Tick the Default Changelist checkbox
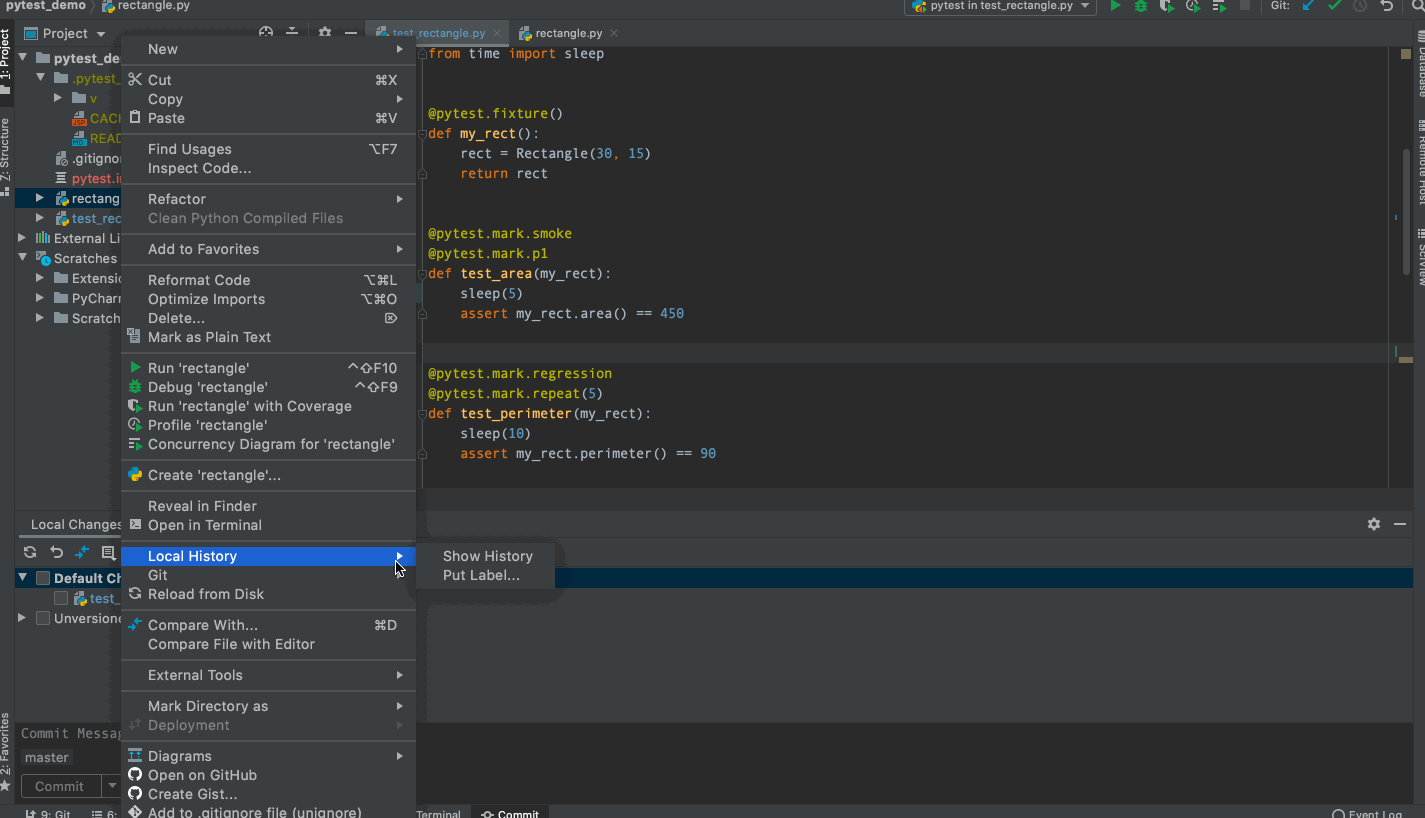The image size is (1425, 818). point(43,578)
